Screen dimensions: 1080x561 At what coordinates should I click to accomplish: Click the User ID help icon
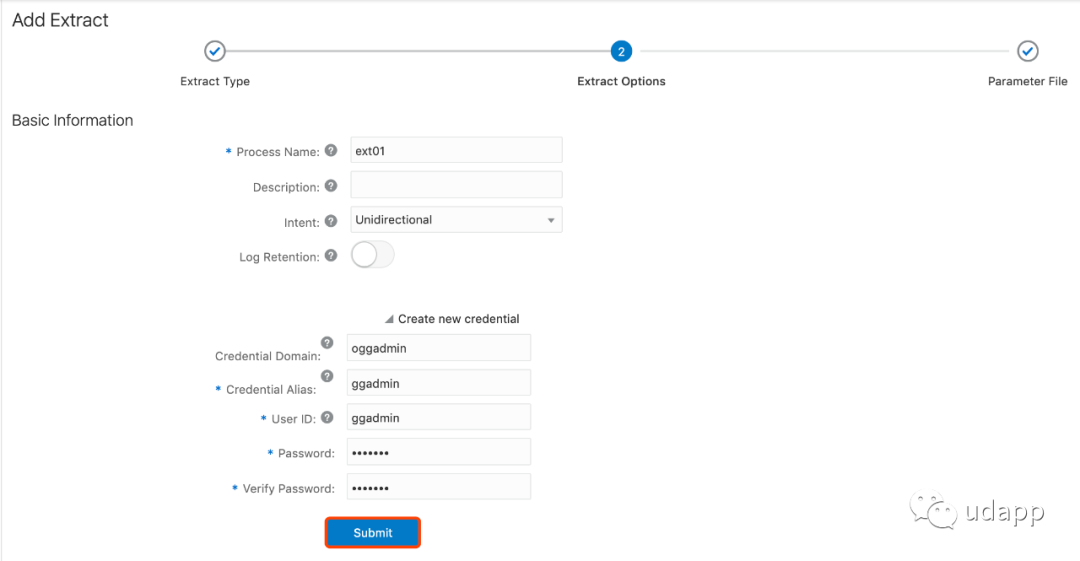pyautogui.click(x=327, y=418)
